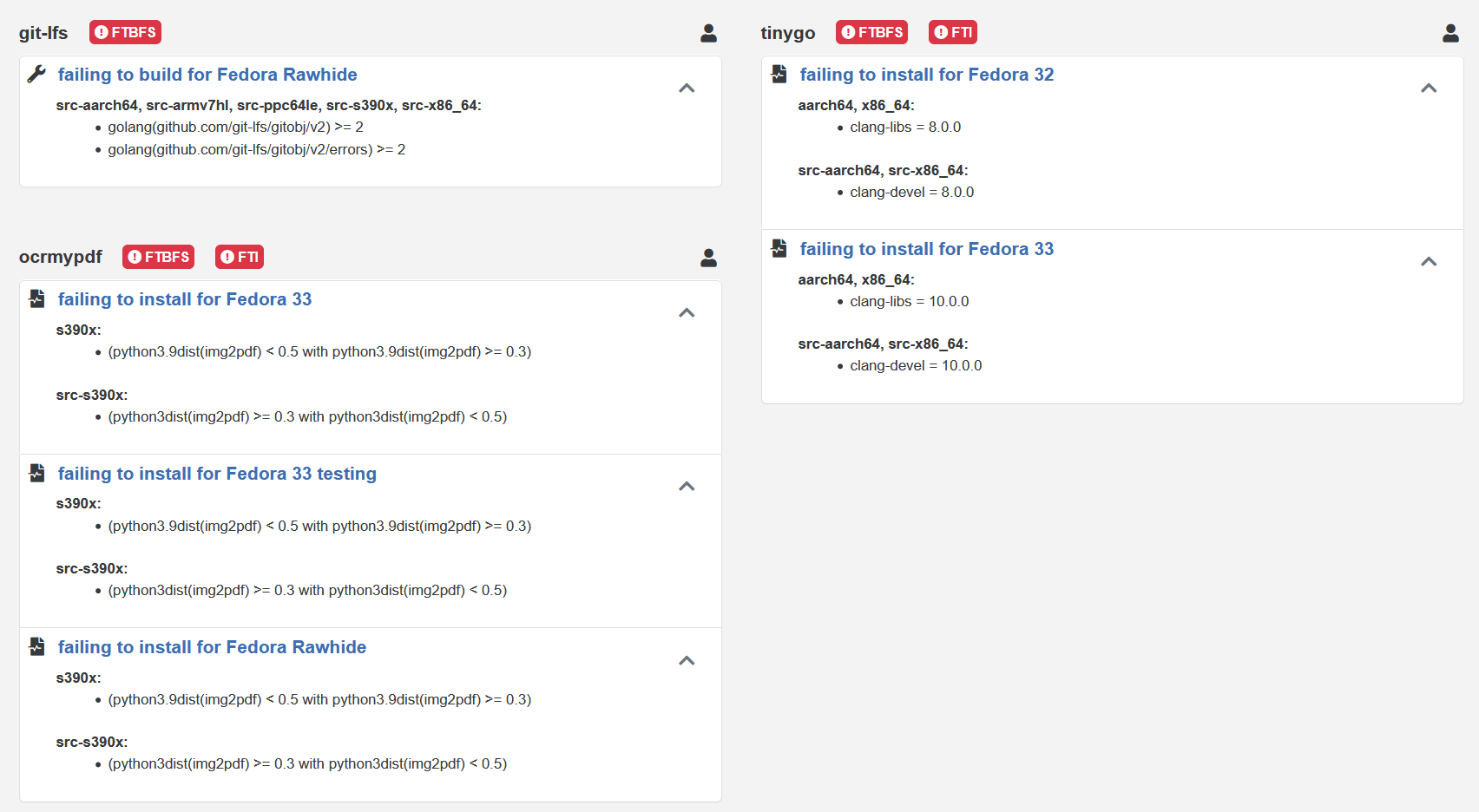1479x812 pixels.
Task: Click clang-devel = 10.0.0 requirement
Action: 917,365
